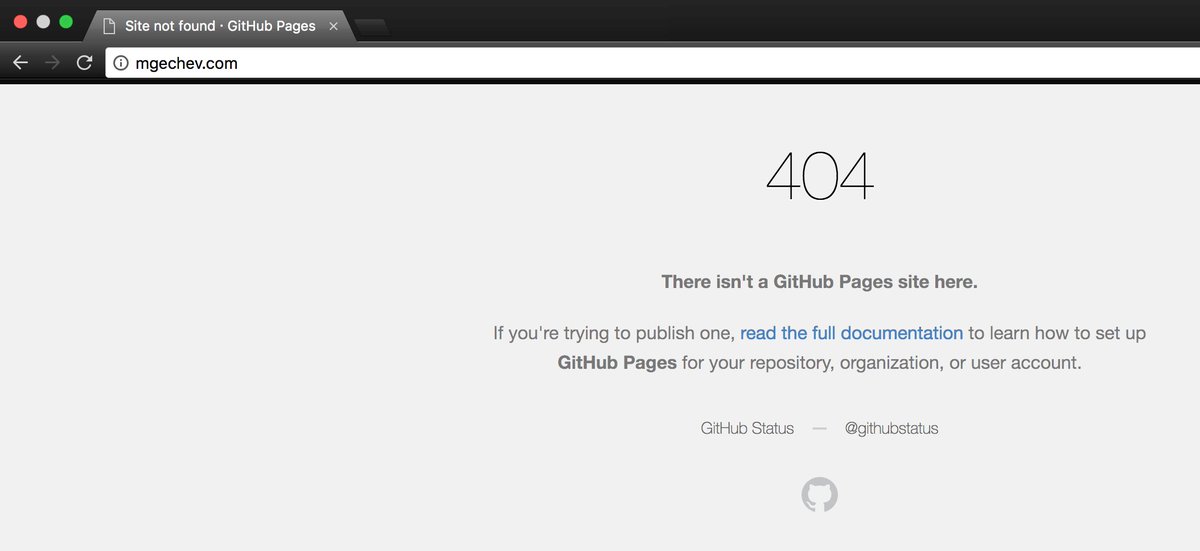Open site info icon beside mgechev.com
This screenshot has height=551, width=1200.
click(x=121, y=63)
